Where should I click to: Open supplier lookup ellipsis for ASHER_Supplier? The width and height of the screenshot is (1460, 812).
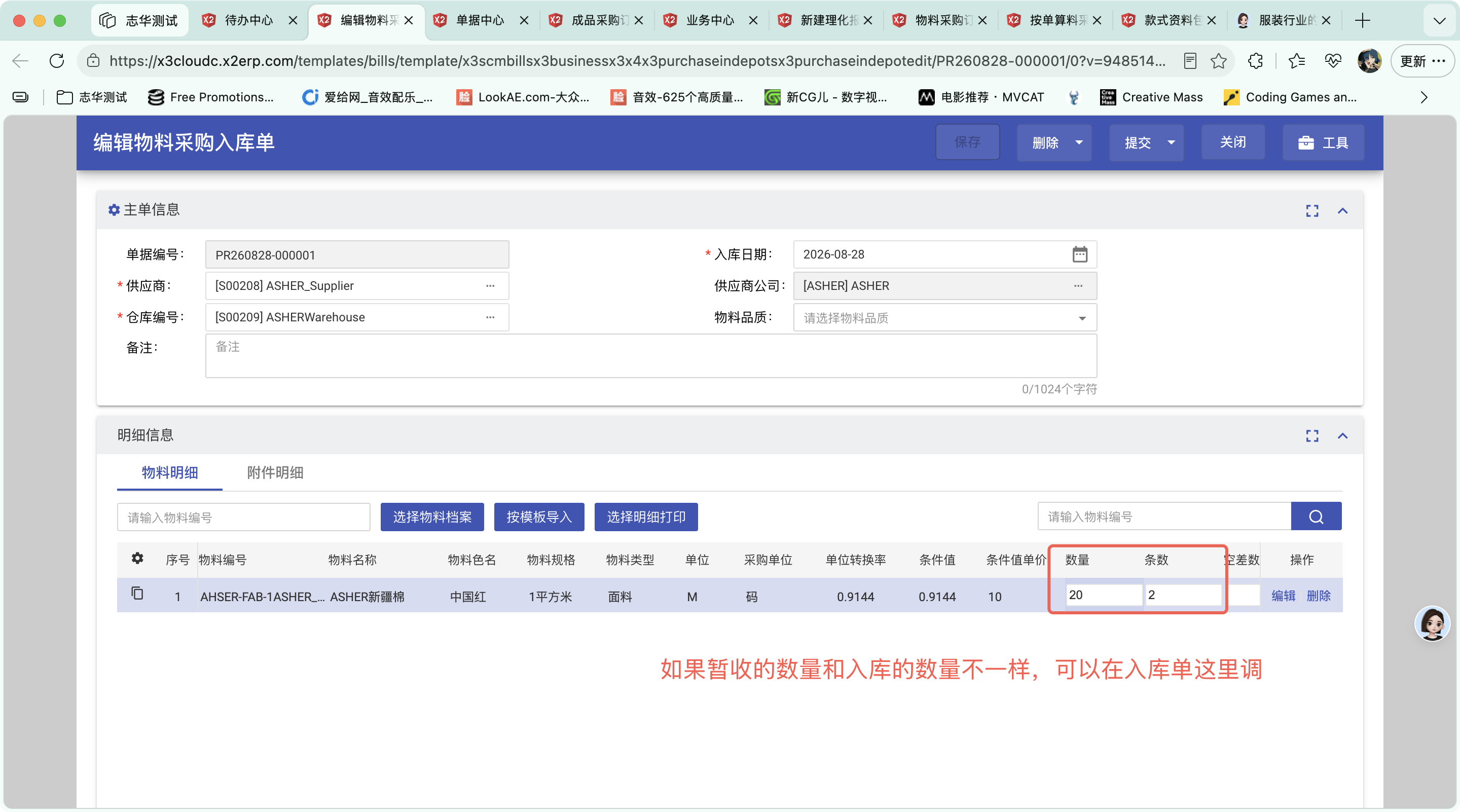(x=490, y=286)
